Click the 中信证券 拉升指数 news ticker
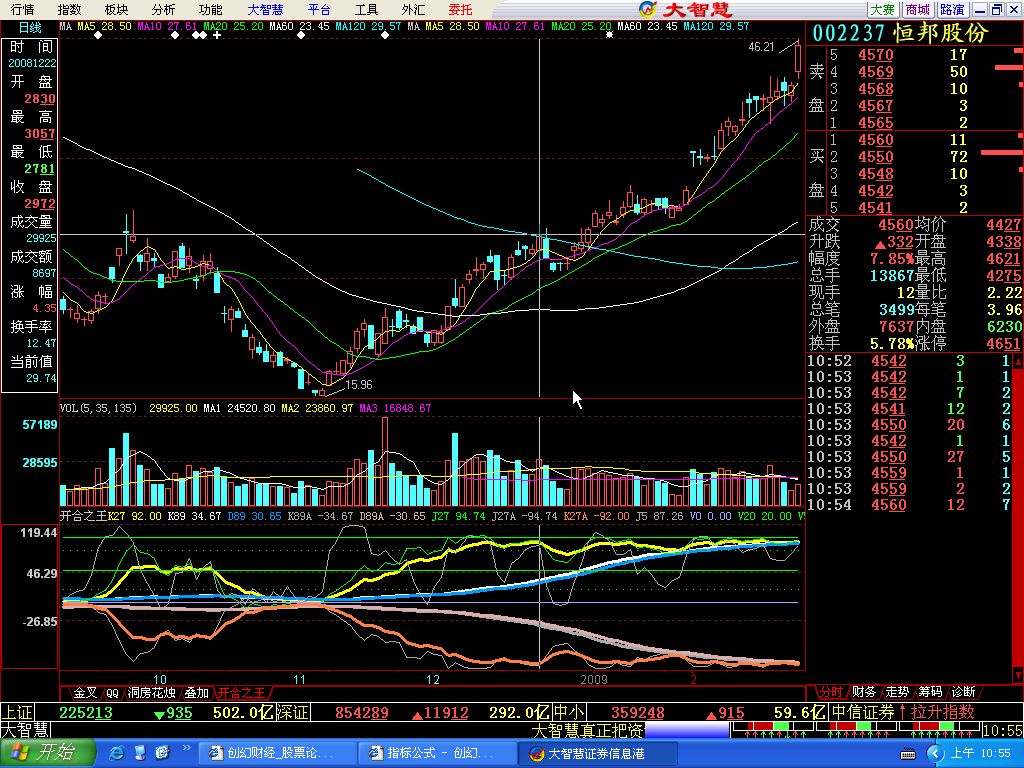This screenshot has width=1024, height=768. pyautogui.click(x=904, y=712)
